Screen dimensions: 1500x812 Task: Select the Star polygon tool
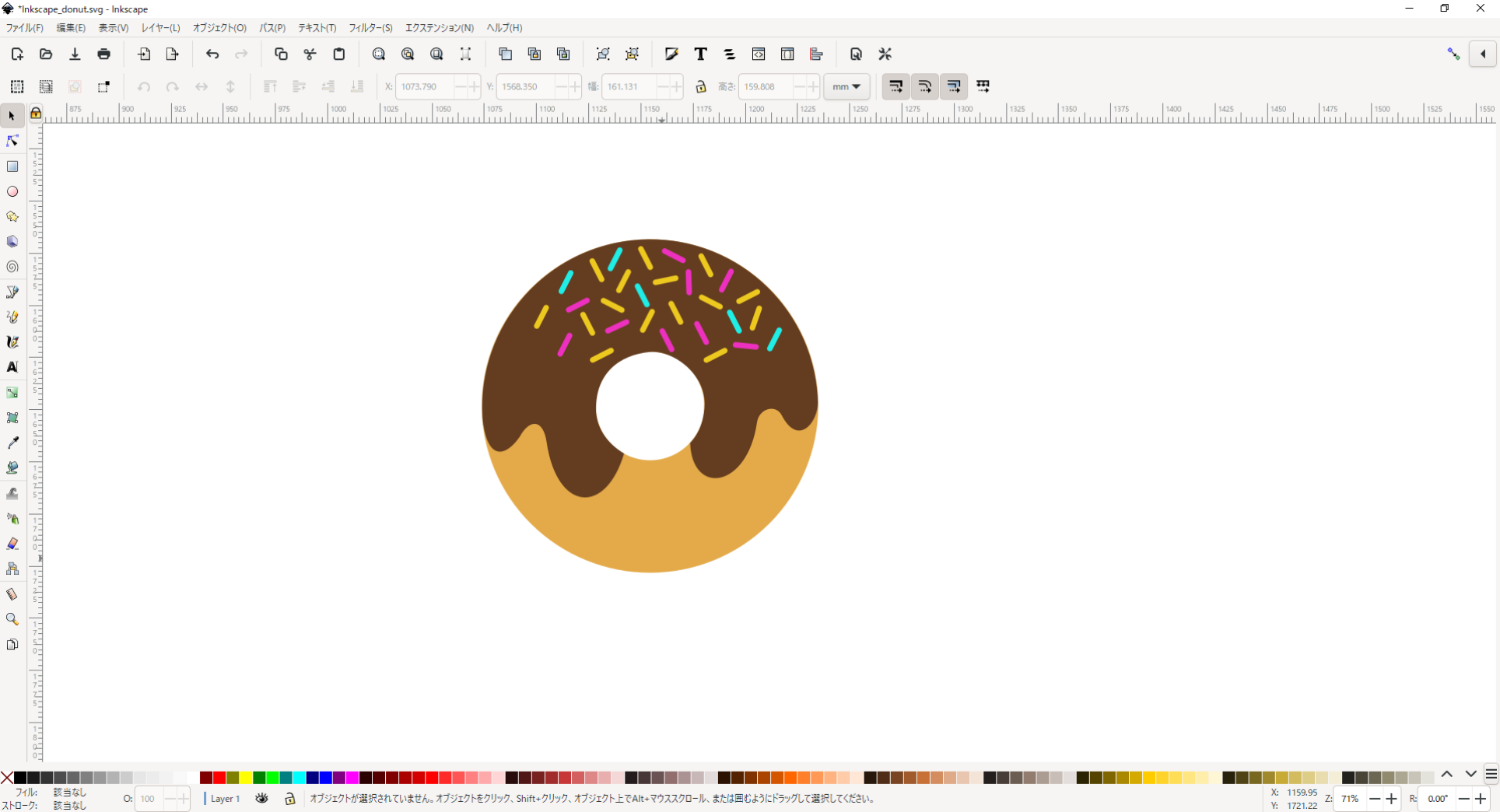coord(12,216)
